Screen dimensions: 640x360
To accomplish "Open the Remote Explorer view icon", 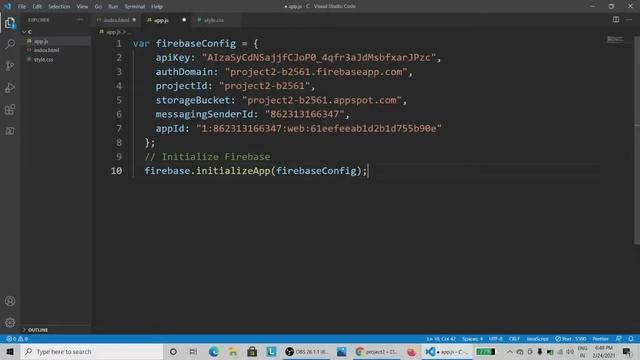I will pyautogui.click(x=10, y=131).
